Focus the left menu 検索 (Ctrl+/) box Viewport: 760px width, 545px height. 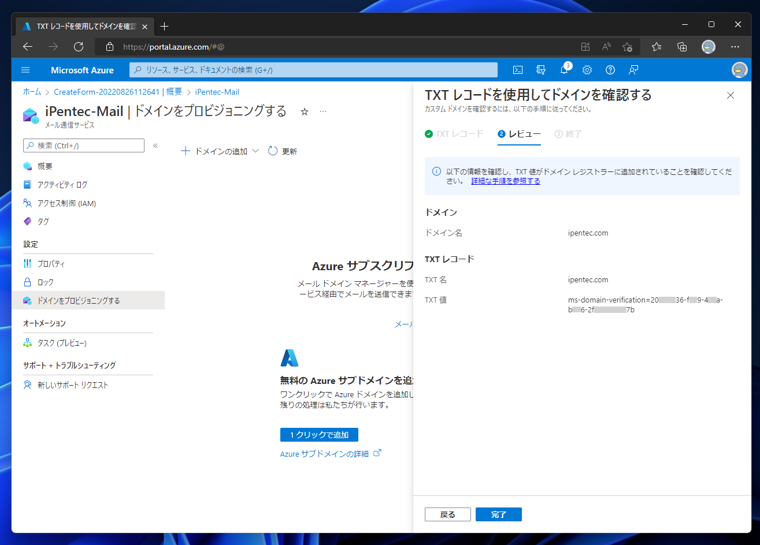pos(83,145)
